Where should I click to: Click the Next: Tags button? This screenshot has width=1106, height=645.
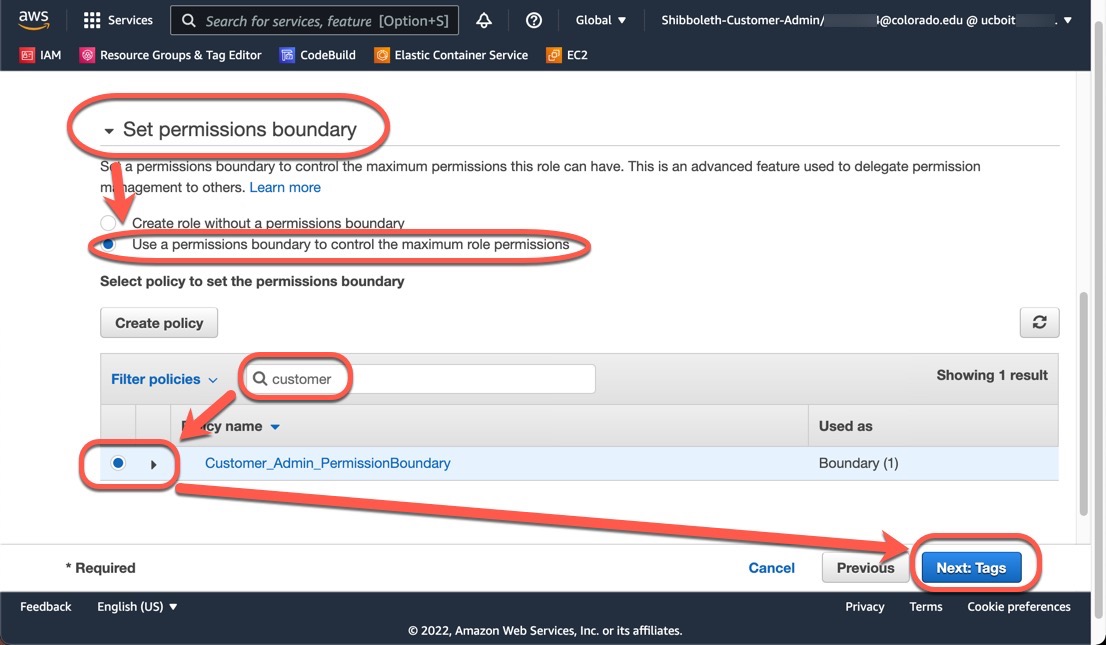971,568
